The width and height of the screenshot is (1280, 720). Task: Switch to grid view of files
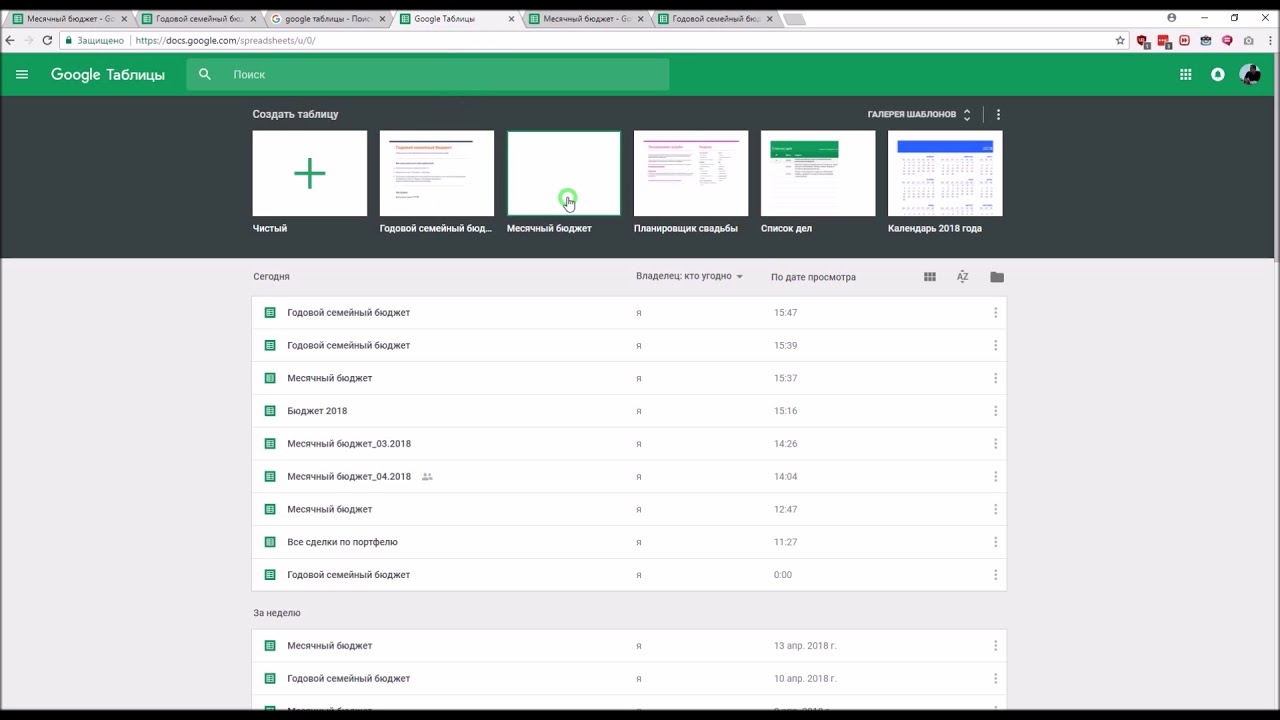(x=929, y=277)
